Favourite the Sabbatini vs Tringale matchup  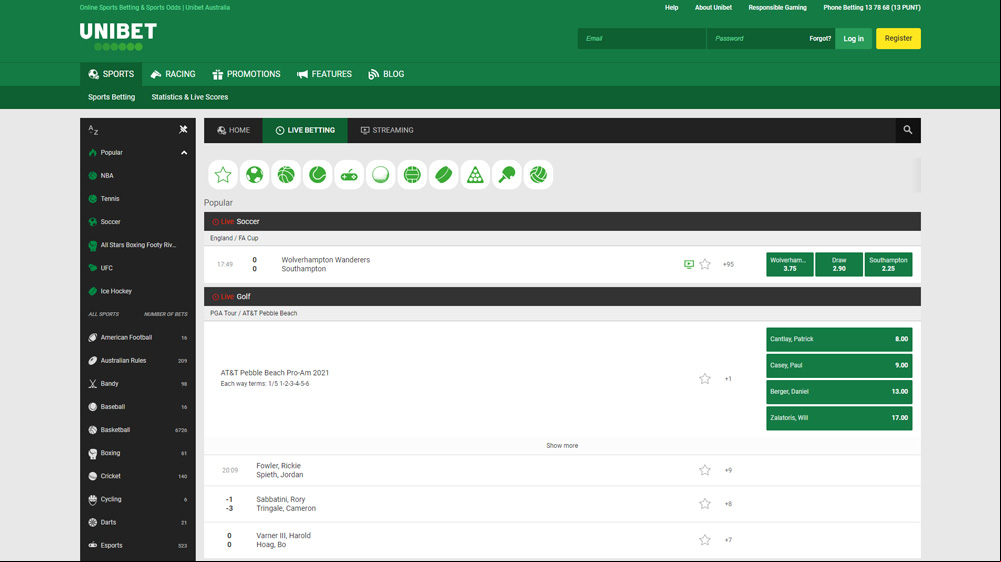[705, 504]
